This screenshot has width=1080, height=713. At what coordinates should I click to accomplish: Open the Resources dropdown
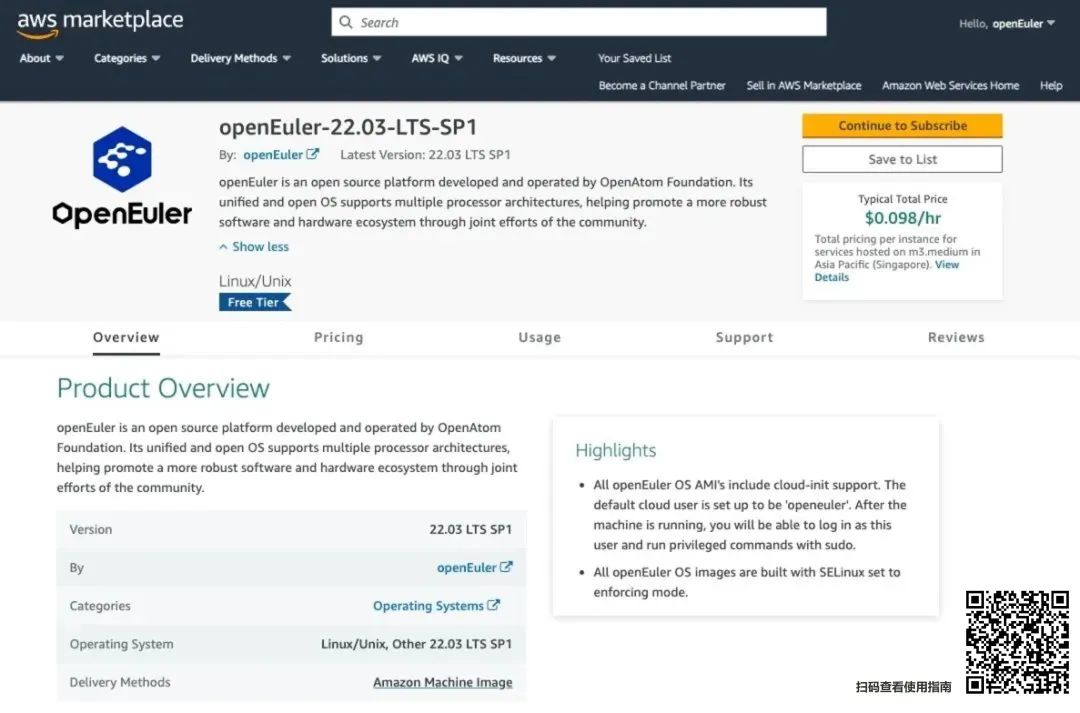click(524, 58)
